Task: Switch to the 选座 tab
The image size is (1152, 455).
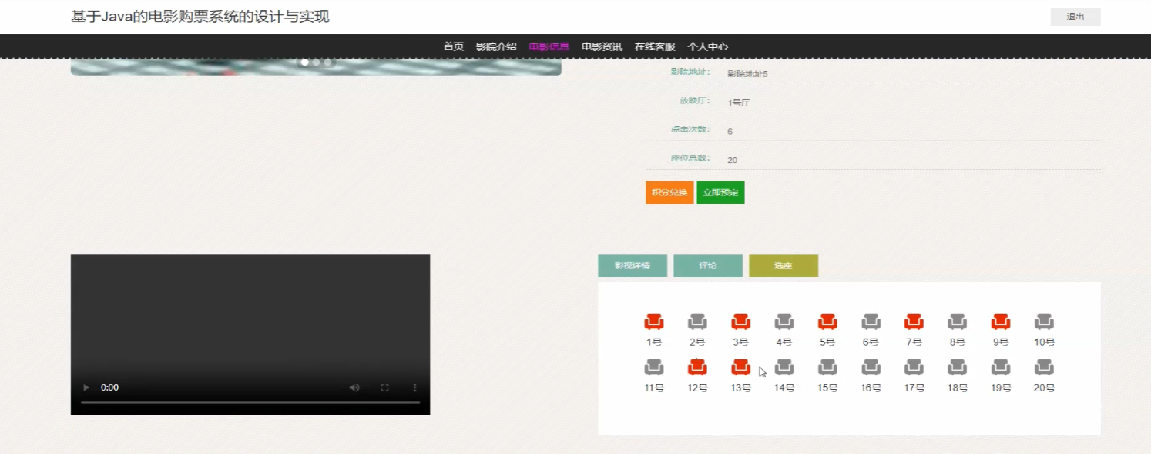Action: click(x=783, y=265)
